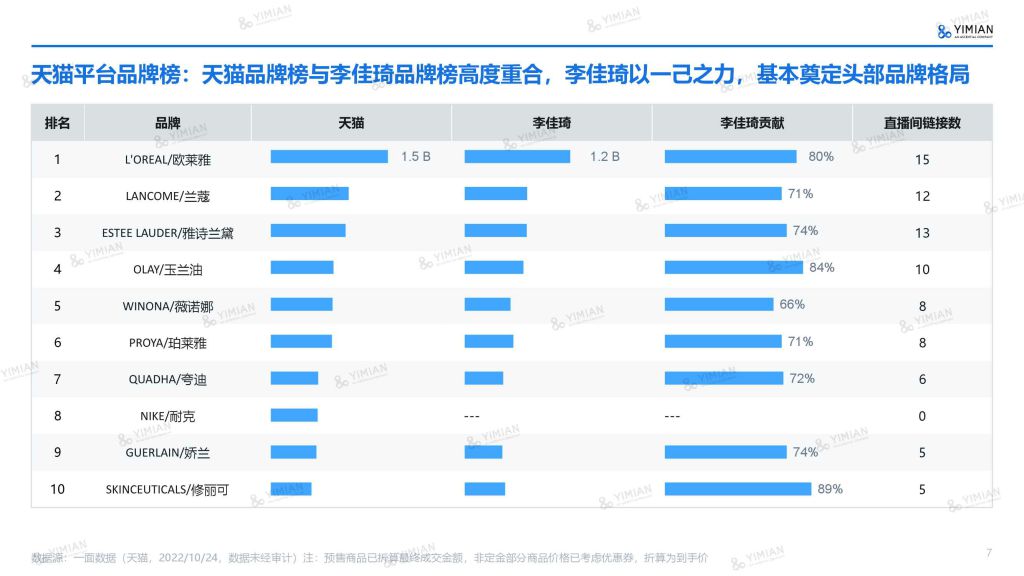Click the 直播间链接数 column header
The image size is (1024, 576).
(x=922, y=123)
